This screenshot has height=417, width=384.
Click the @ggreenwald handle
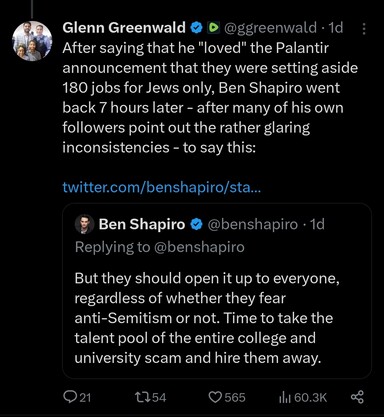pyautogui.click(x=270, y=28)
